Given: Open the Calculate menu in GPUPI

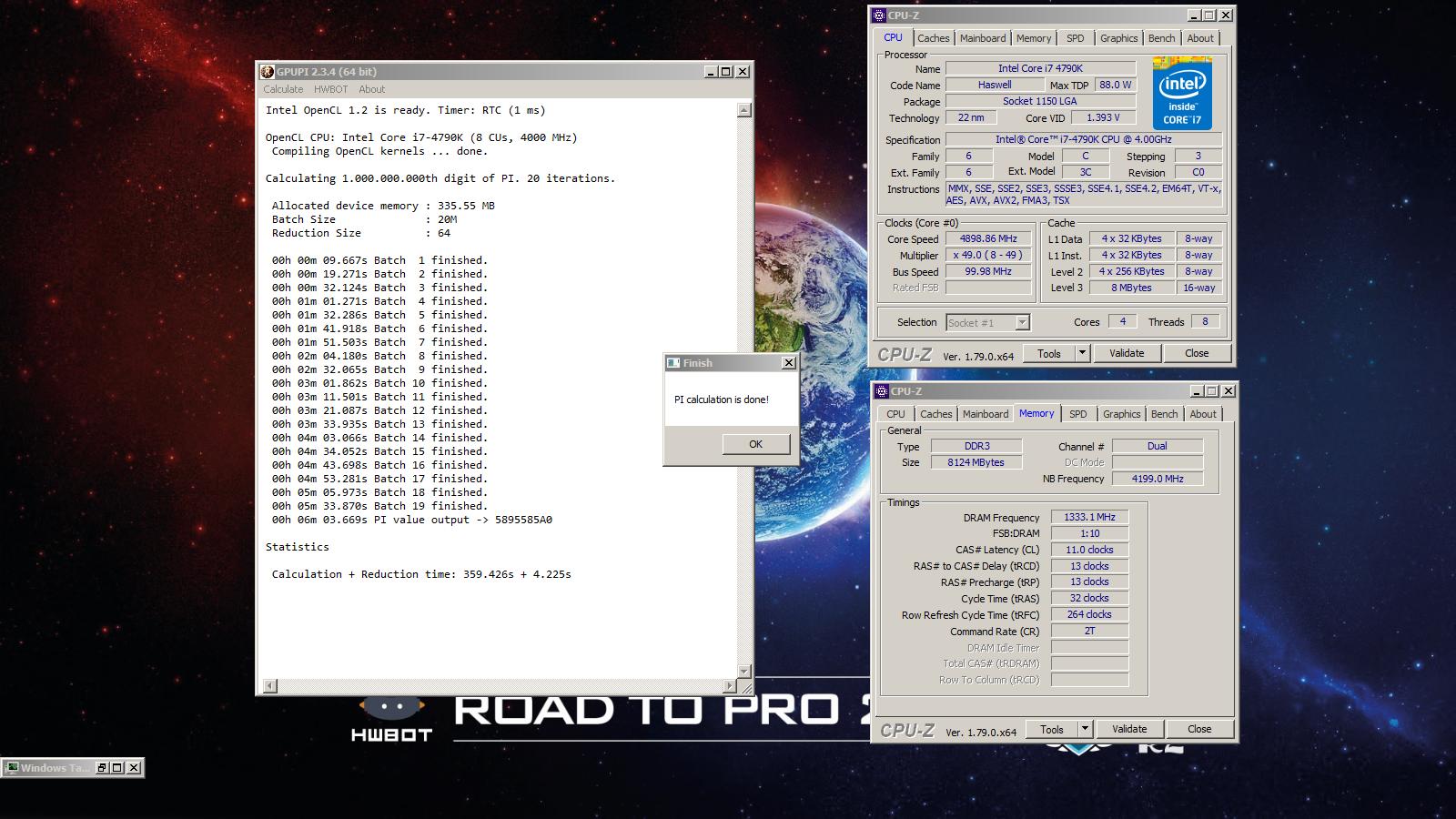Looking at the screenshot, I should point(283,89).
